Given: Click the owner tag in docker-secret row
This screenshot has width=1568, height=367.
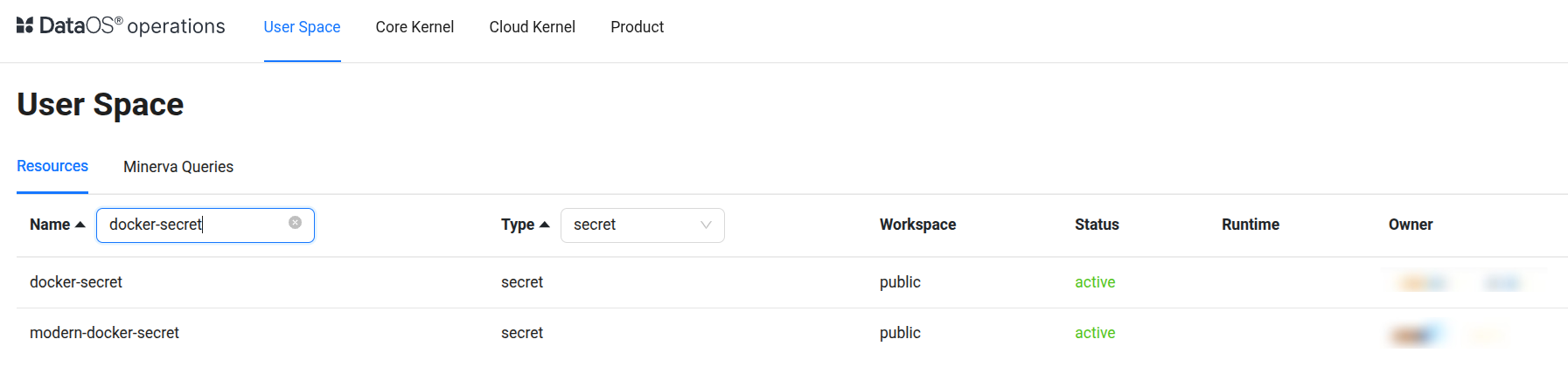Looking at the screenshot, I should tap(1423, 282).
